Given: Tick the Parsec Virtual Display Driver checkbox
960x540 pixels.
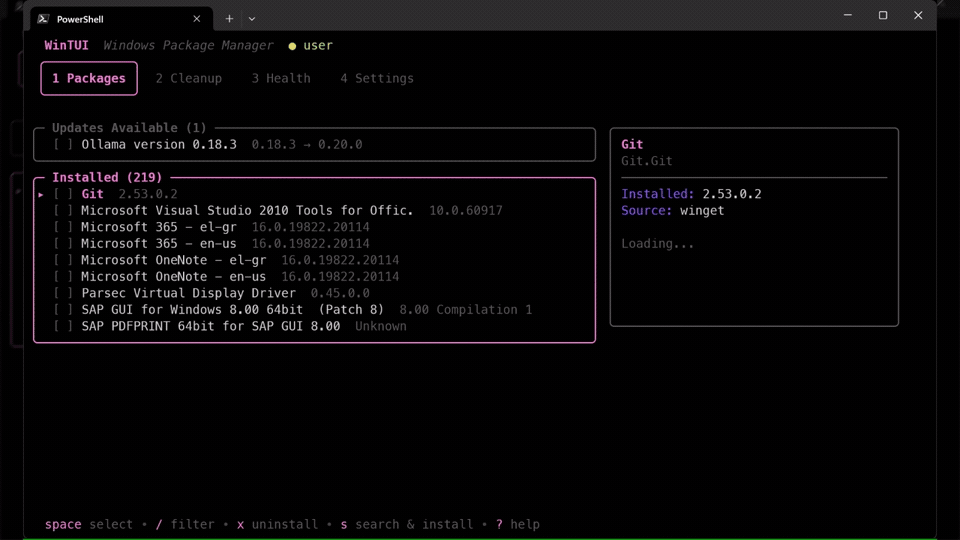Looking at the screenshot, I should (x=63, y=293).
